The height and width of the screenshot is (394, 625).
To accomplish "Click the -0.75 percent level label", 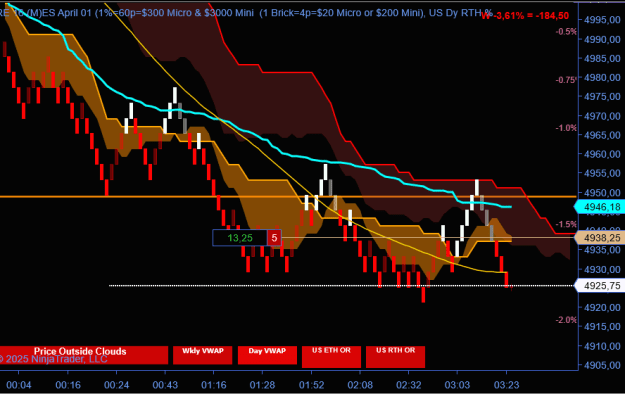I will pyautogui.click(x=566, y=80).
